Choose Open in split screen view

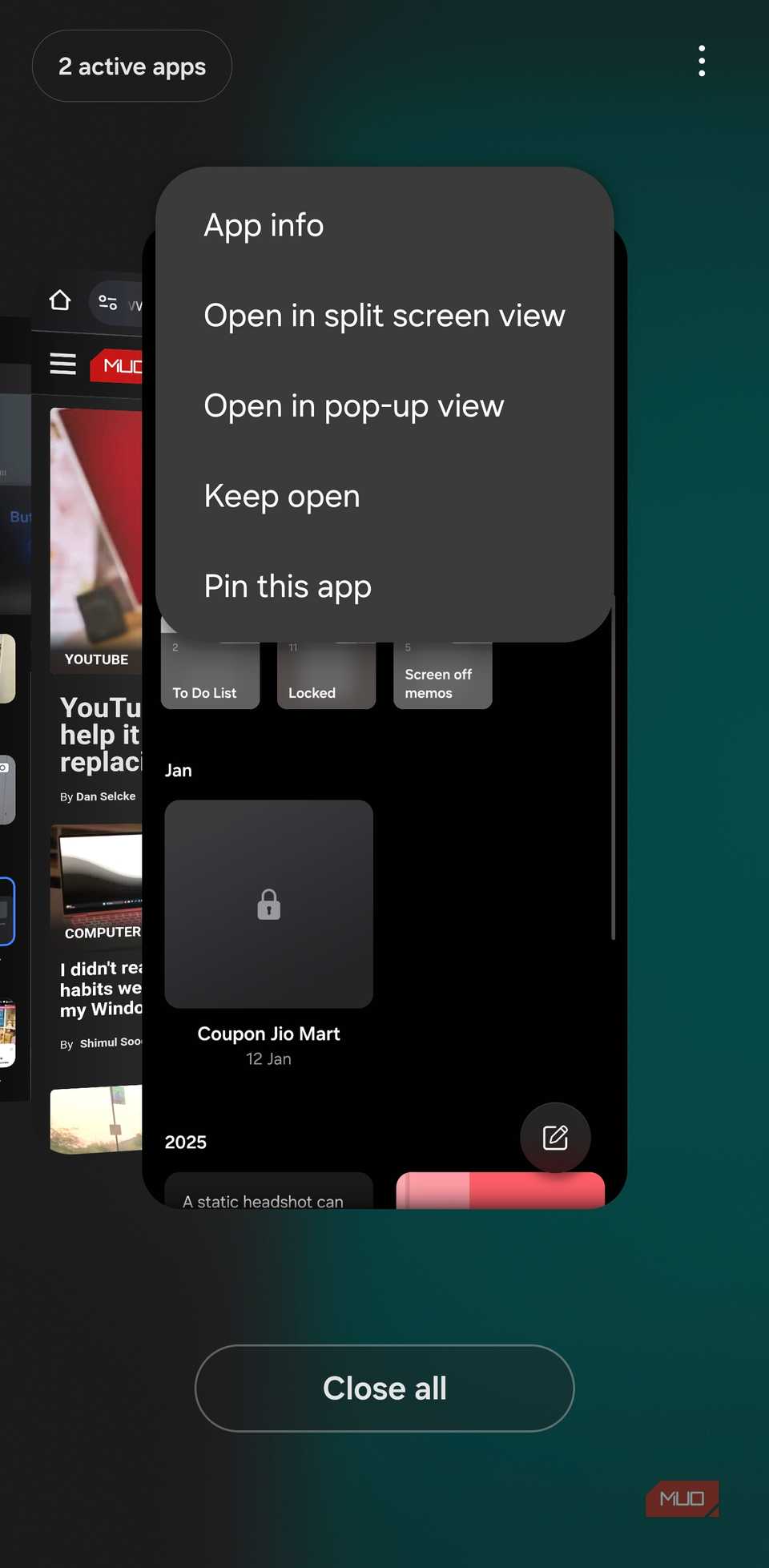(384, 316)
